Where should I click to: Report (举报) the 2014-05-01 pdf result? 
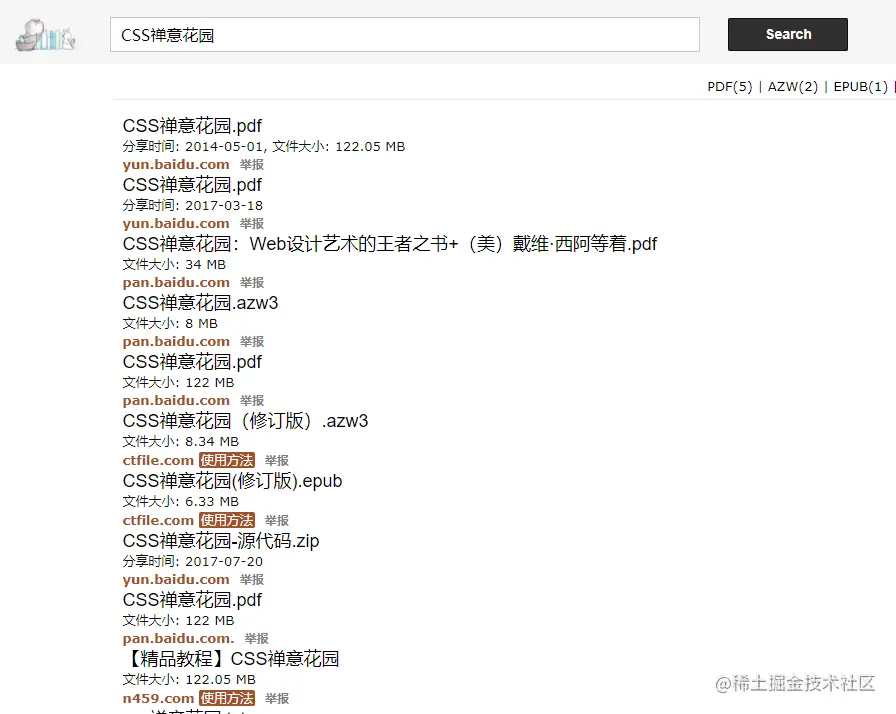coord(252,165)
